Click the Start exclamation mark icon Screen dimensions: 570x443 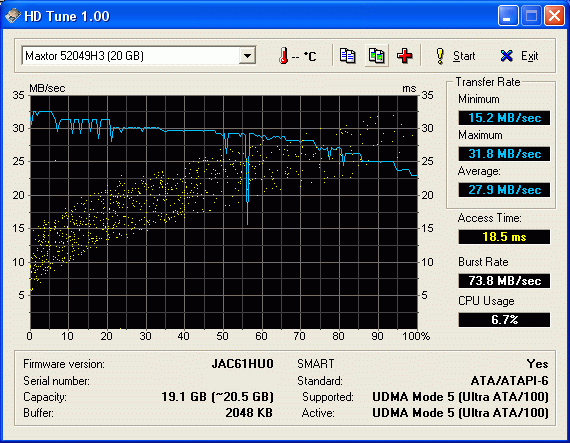pos(440,56)
